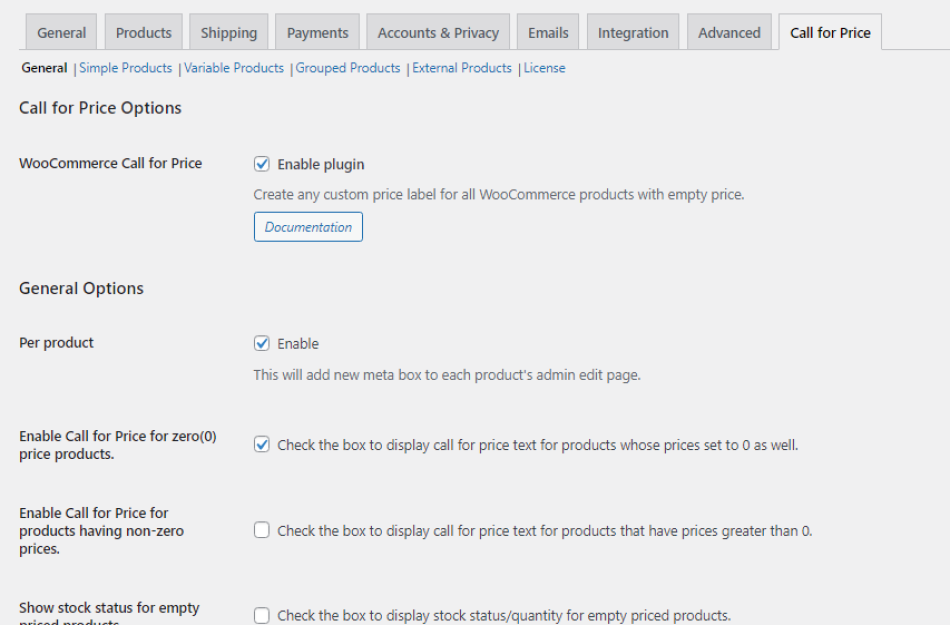Open the Accounts & Privacy tab

[x=437, y=32]
